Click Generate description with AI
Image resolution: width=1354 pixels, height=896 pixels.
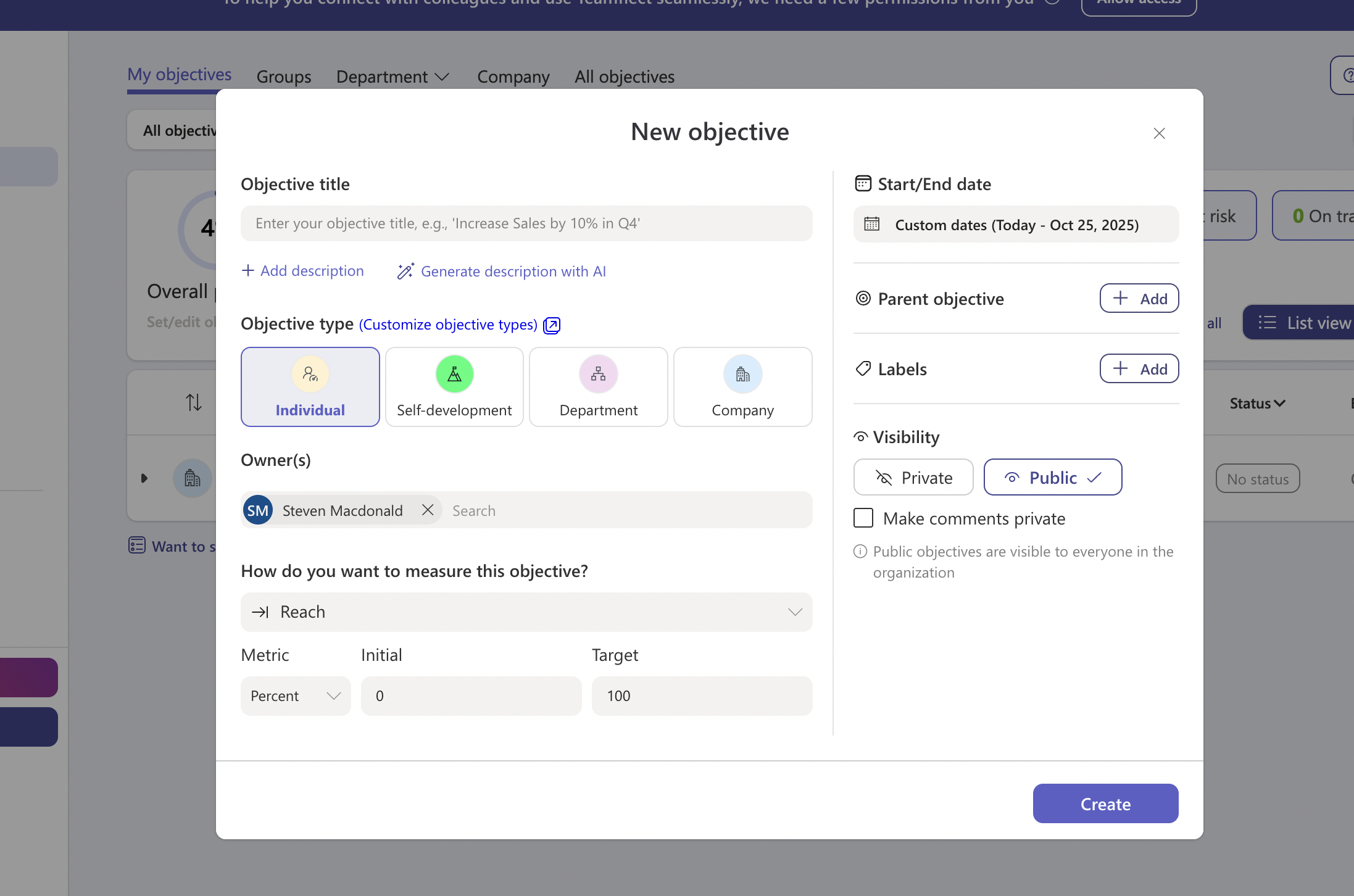[501, 272]
